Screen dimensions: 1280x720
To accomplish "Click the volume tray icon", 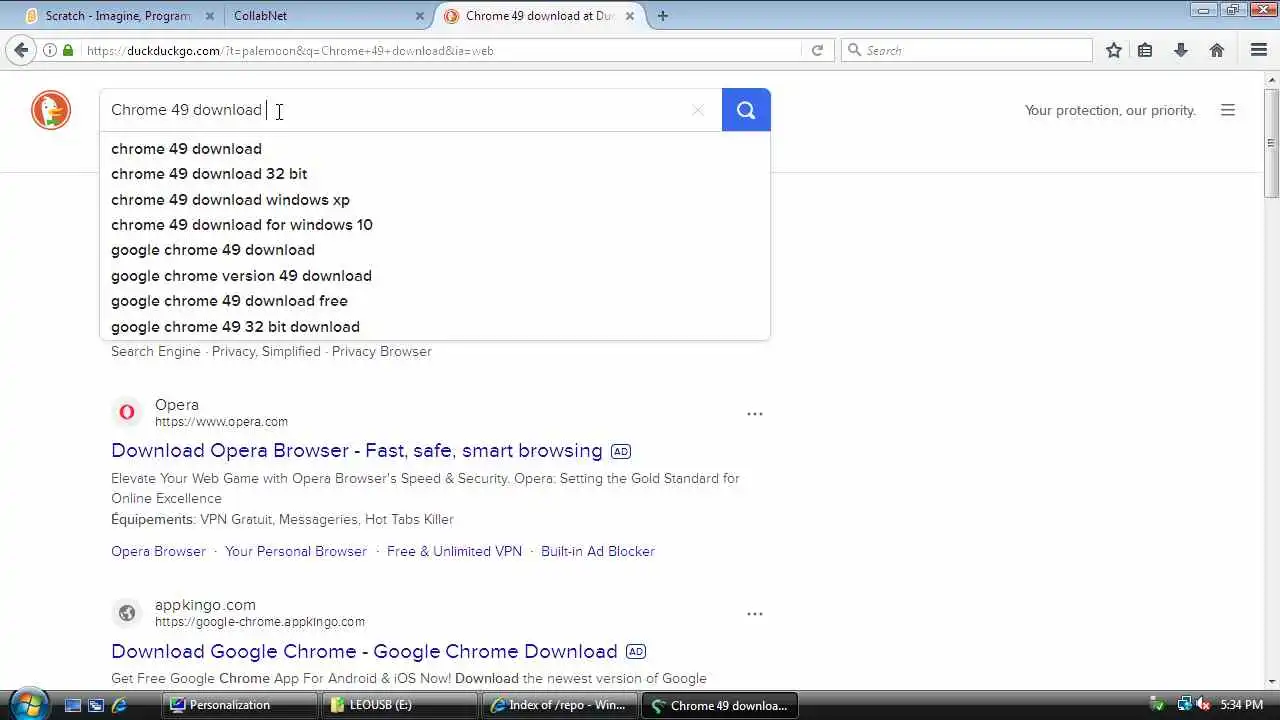I will pyautogui.click(x=1204, y=705).
